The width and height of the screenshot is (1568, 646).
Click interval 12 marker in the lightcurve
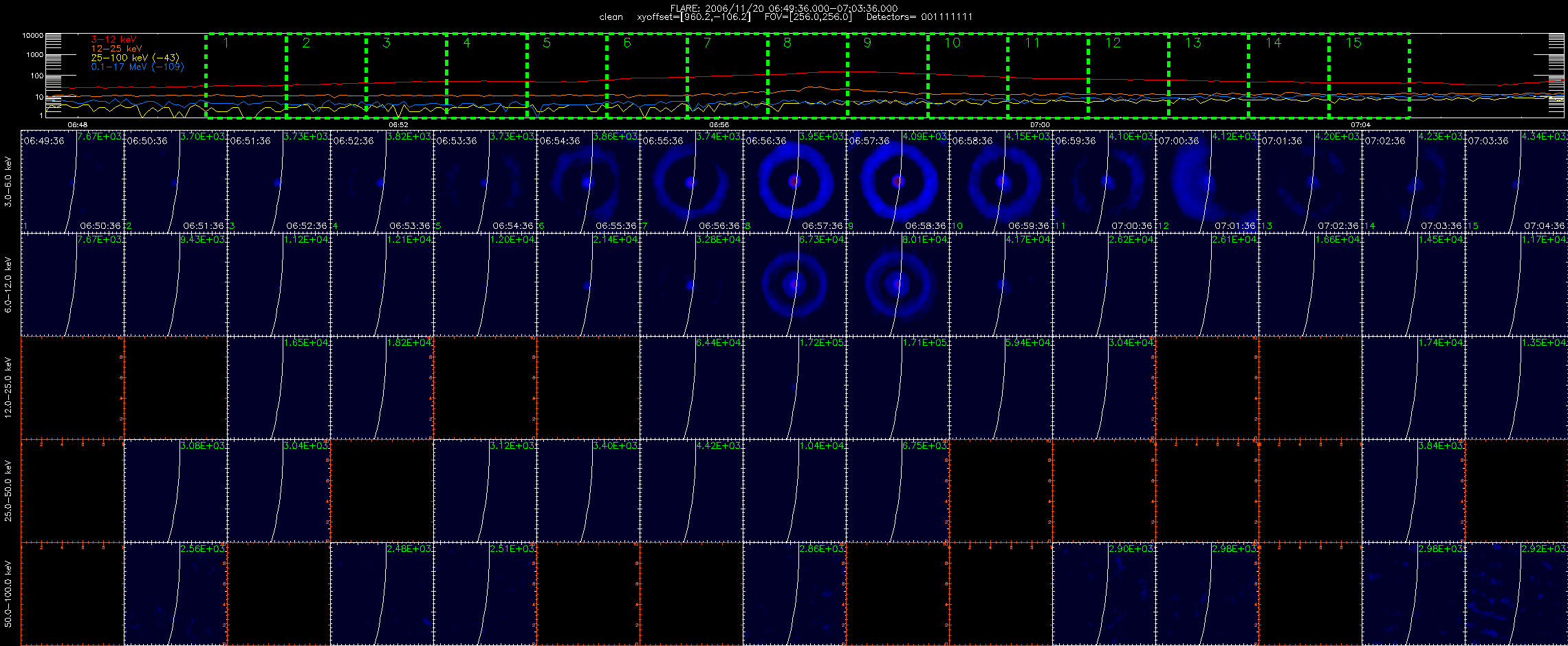tap(1113, 43)
